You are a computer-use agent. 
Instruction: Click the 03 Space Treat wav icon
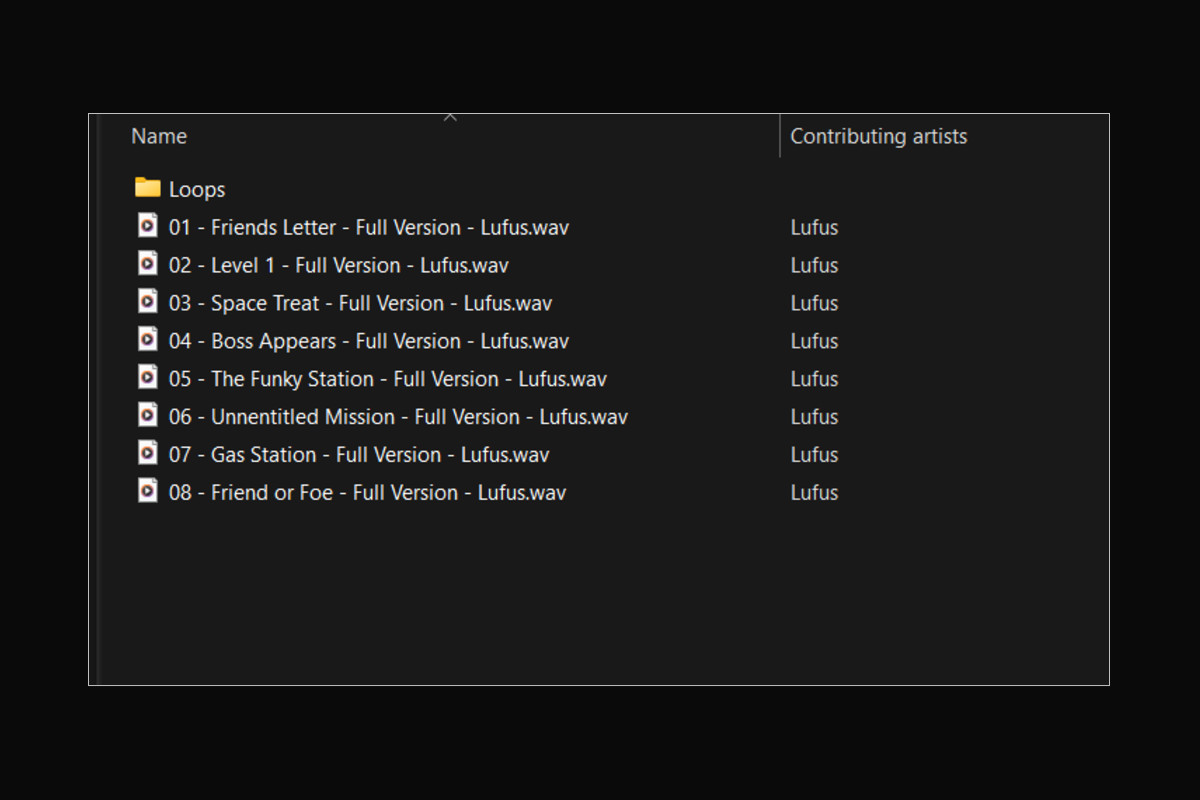[x=148, y=302]
